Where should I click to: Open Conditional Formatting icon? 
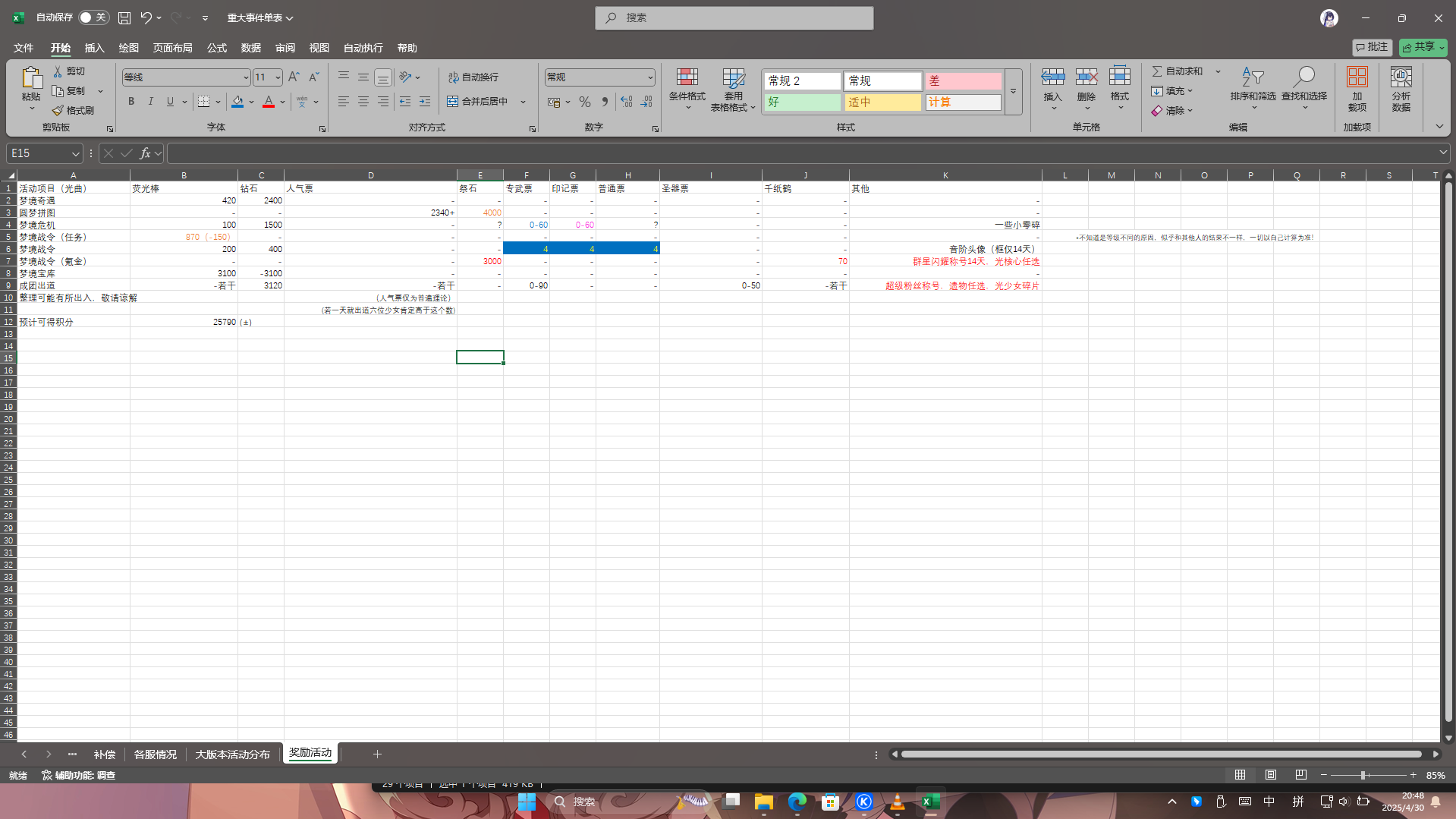(687, 77)
